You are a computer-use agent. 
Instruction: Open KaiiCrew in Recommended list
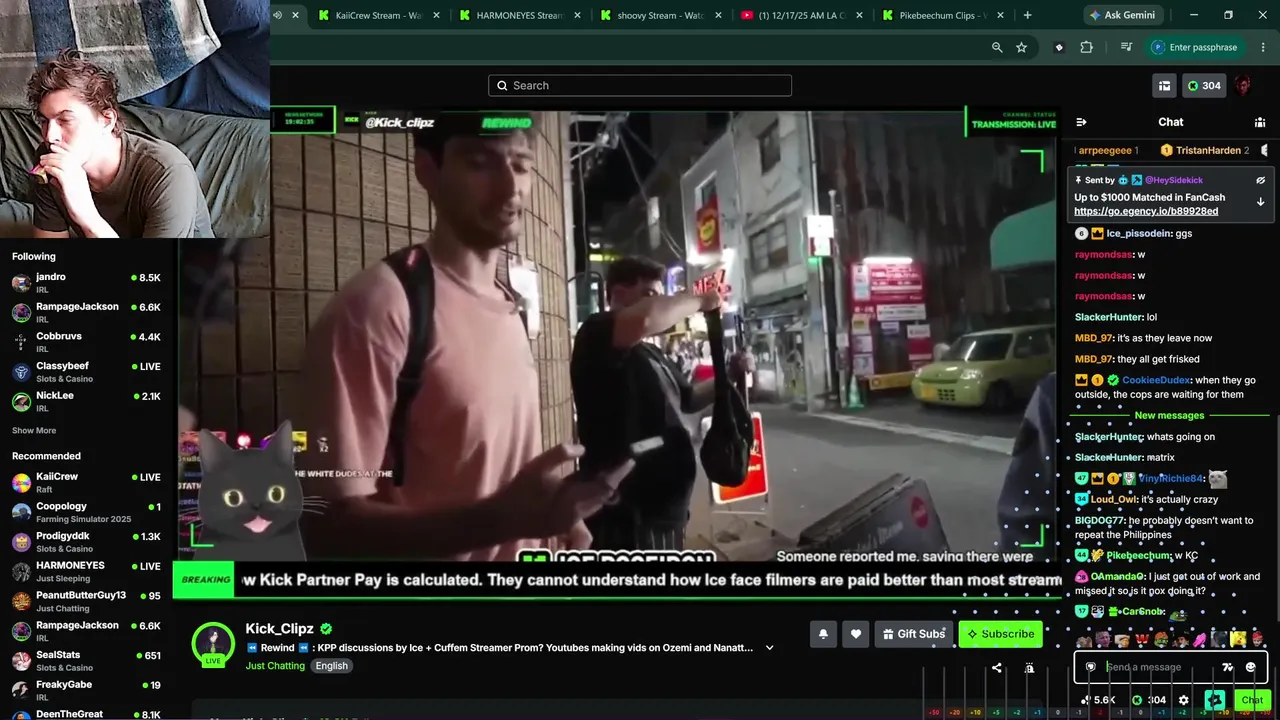point(86,482)
